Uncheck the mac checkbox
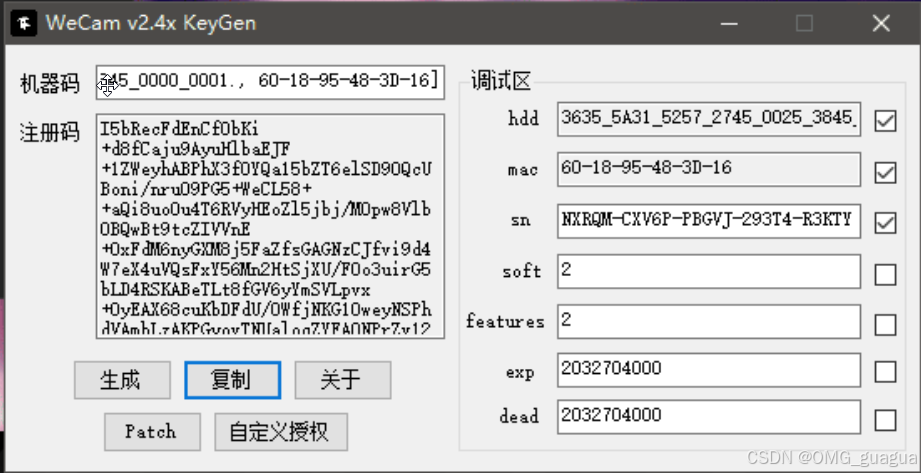This screenshot has width=921, height=473. coord(885,172)
